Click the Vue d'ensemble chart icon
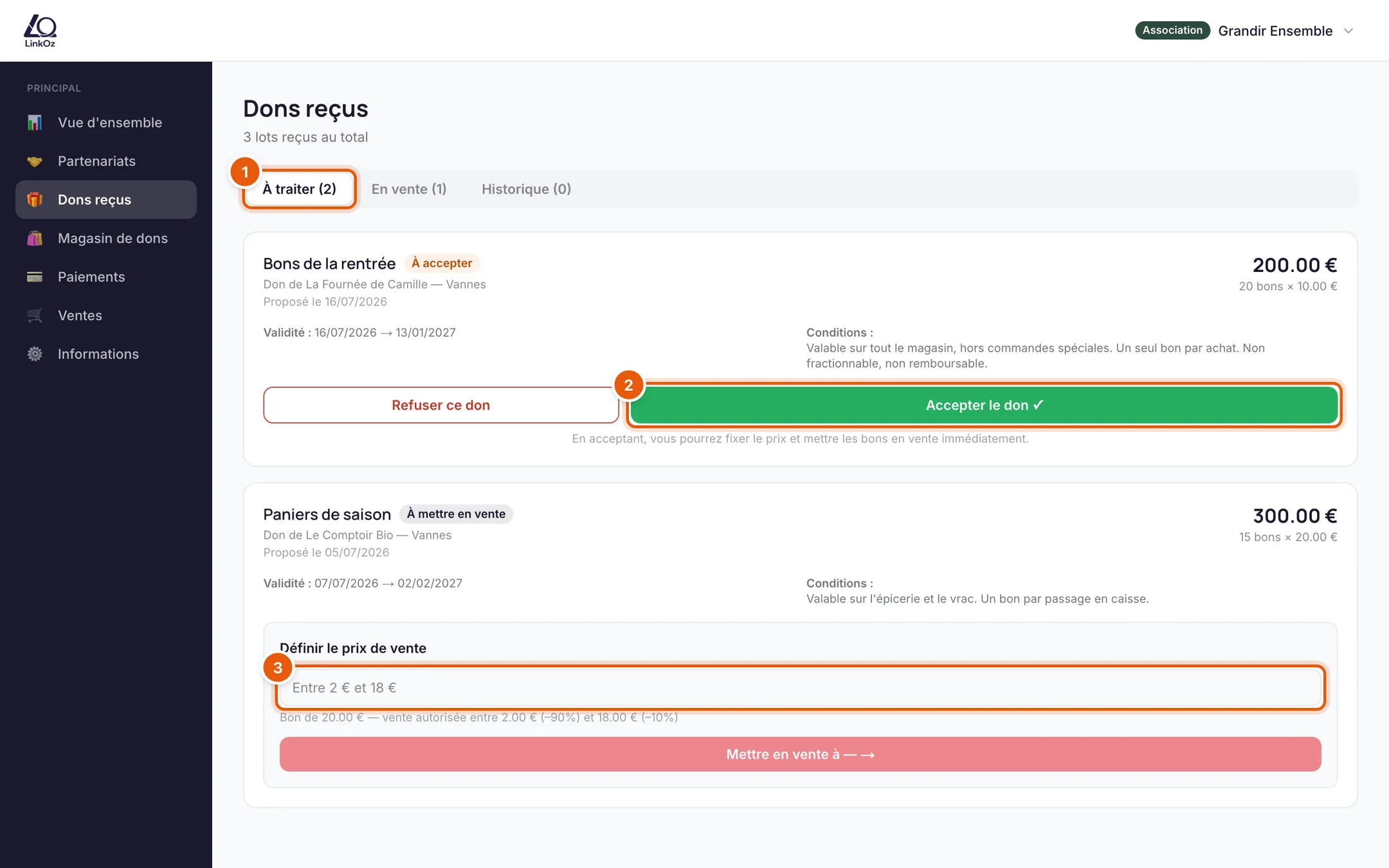The image size is (1389, 868). click(x=35, y=122)
